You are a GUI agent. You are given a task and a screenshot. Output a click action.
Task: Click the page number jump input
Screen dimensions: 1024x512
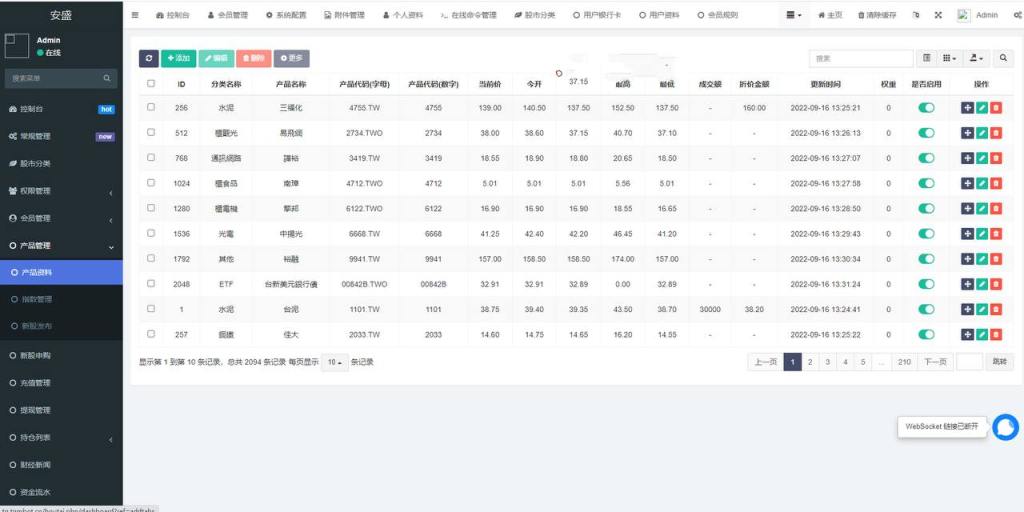970,362
